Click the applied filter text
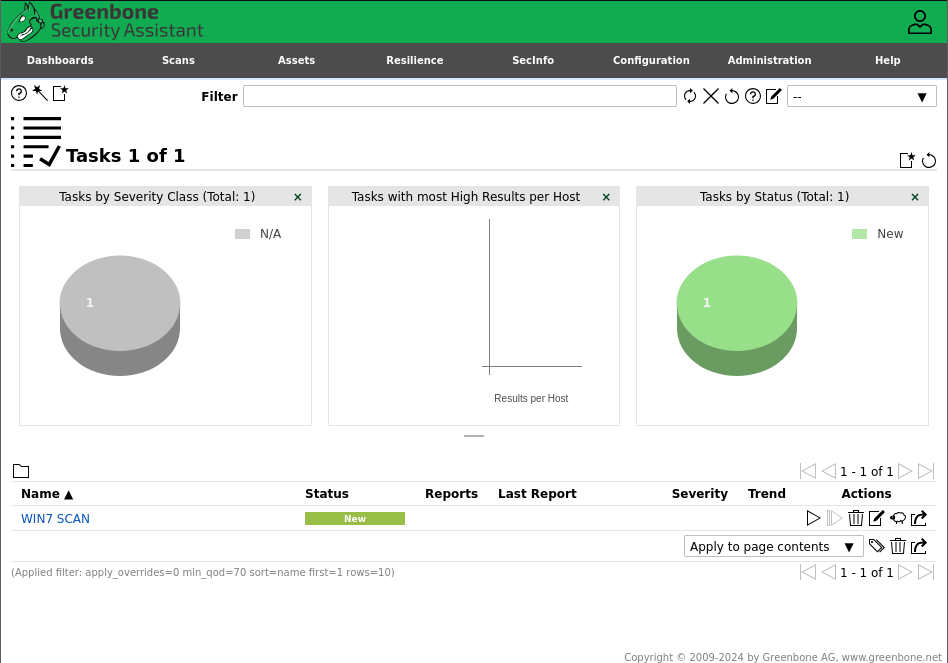Image resolution: width=948 pixels, height=663 pixels. coord(203,572)
